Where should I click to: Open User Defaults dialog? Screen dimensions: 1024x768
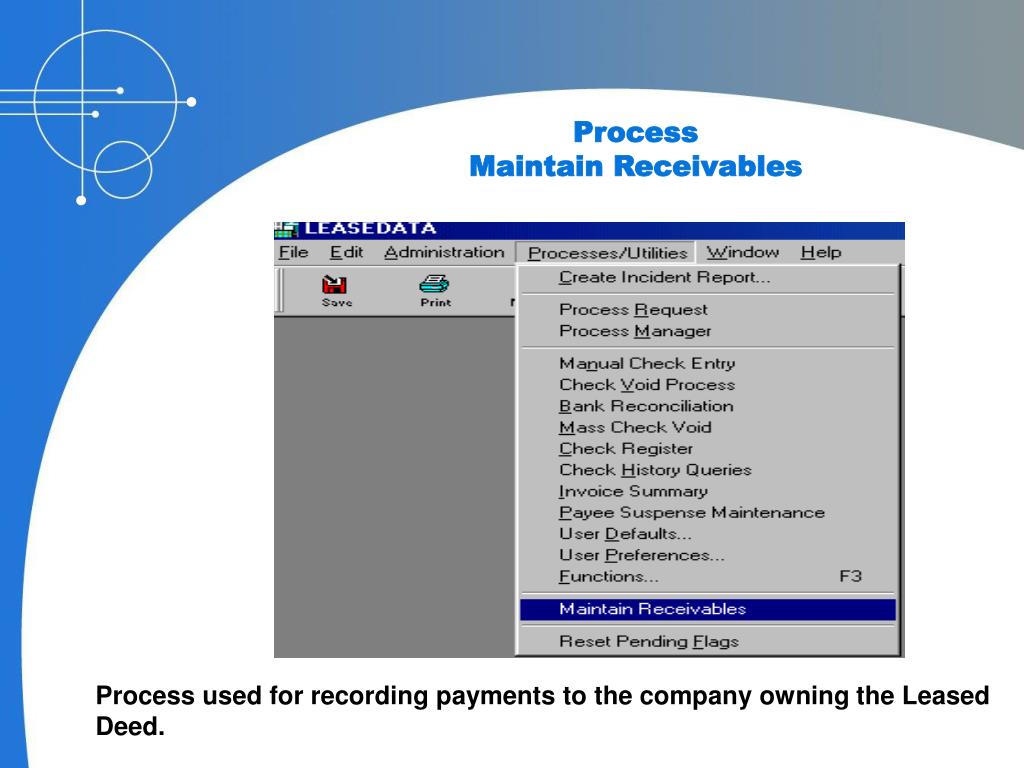click(708, 534)
